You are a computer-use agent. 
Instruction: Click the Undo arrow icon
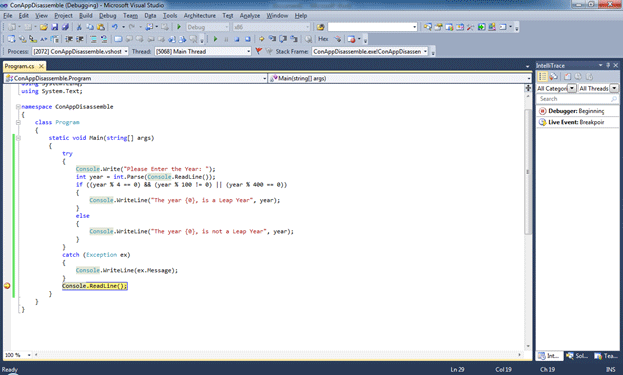[115, 27]
